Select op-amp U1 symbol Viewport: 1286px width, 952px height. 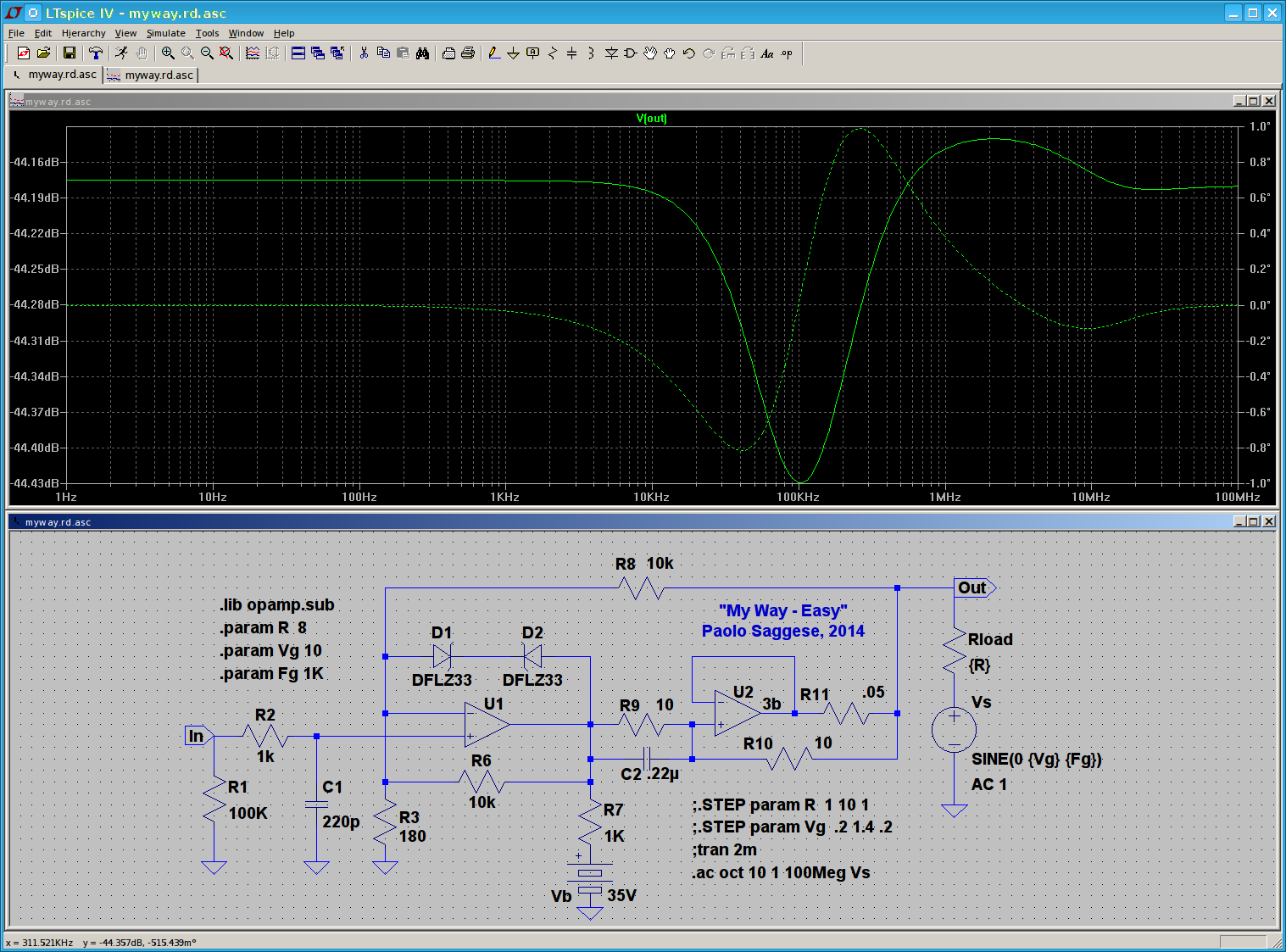point(487,724)
